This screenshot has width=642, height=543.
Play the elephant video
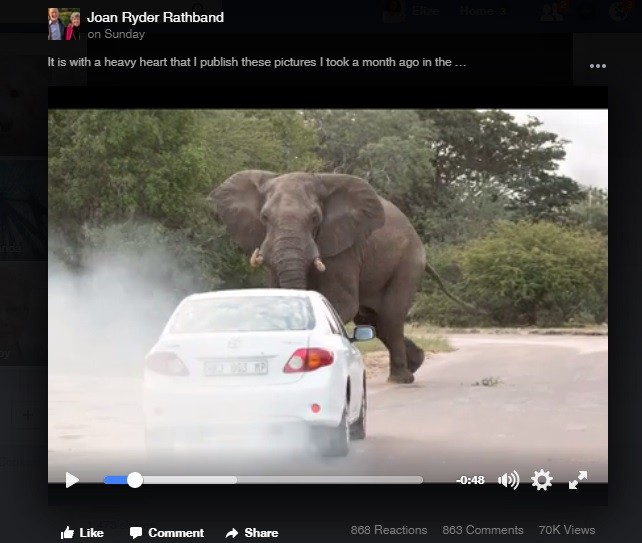pos(72,480)
